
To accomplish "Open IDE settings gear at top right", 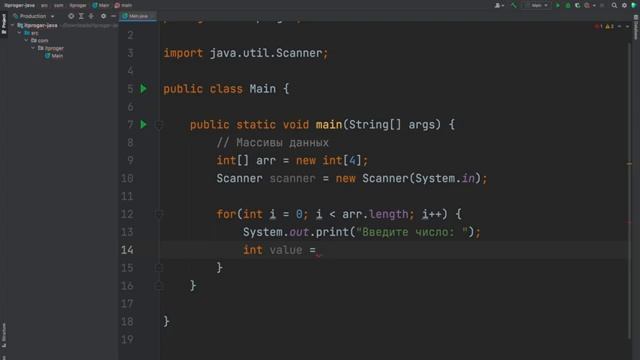I will pos(624,5).
